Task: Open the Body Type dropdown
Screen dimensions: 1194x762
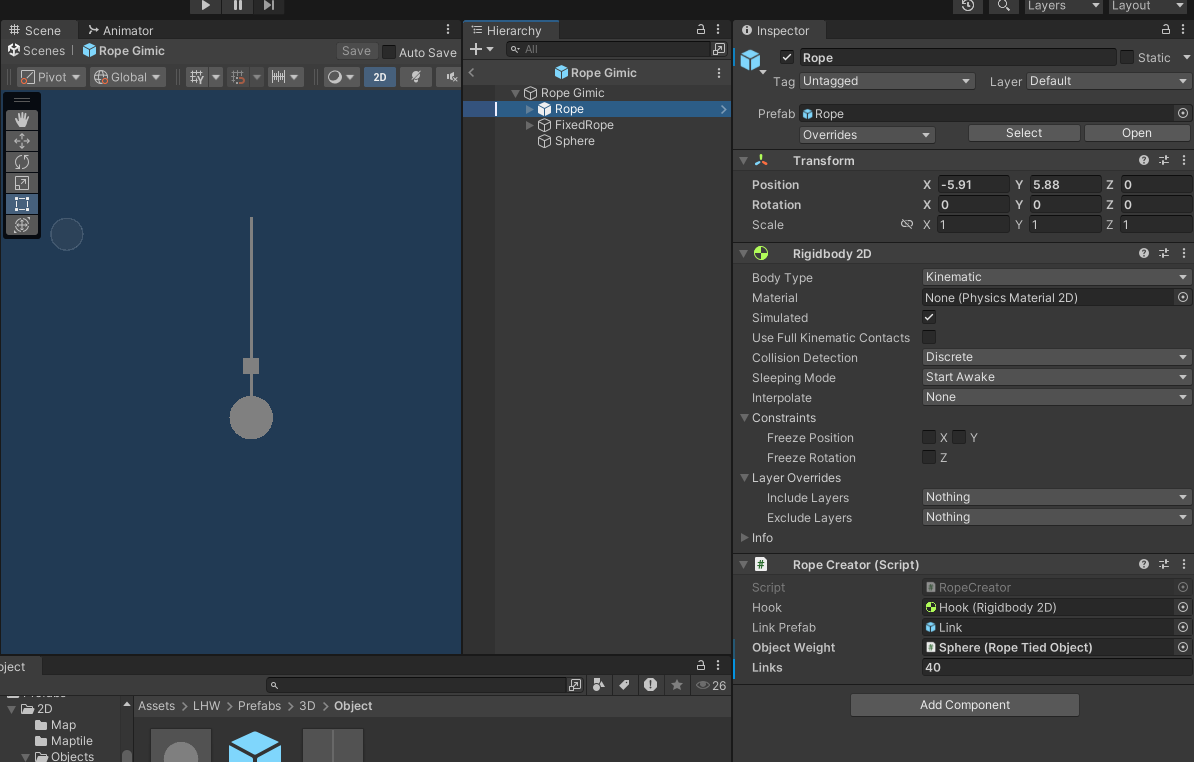Action: 1056,277
